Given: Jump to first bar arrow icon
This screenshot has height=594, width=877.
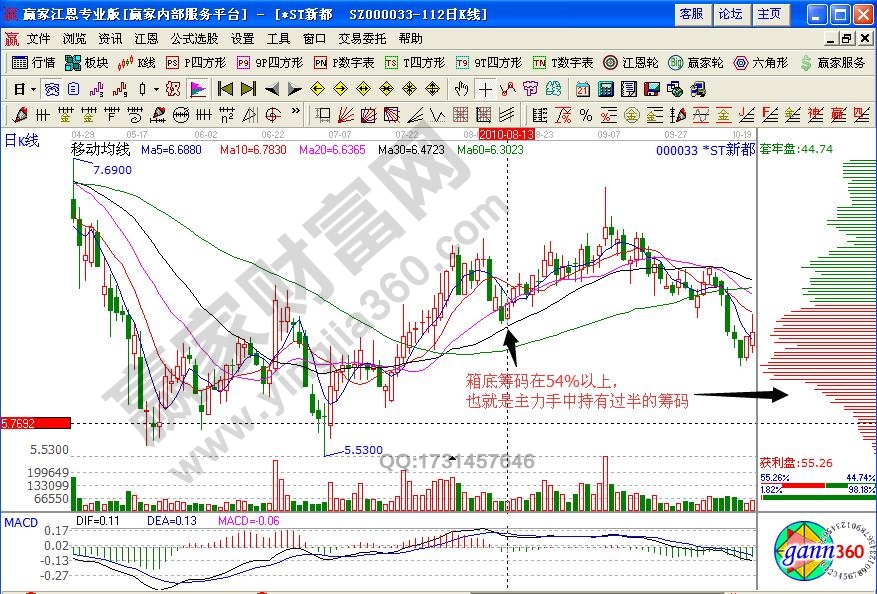Looking at the screenshot, I should pyautogui.click(x=225, y=88).
